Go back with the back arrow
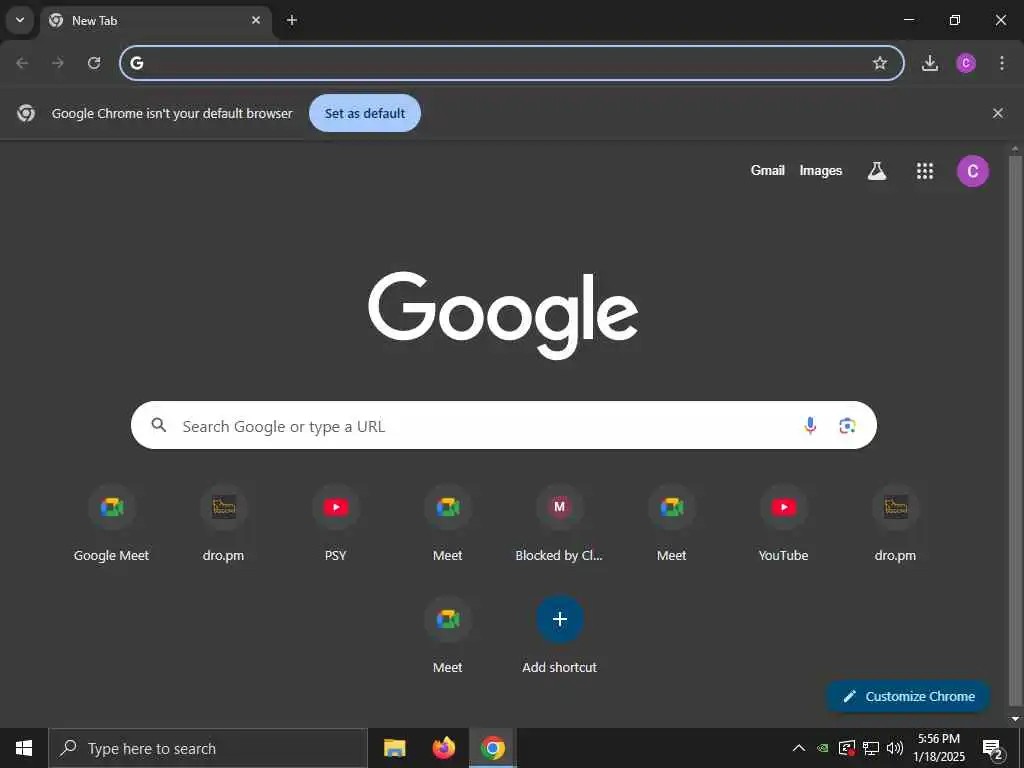The height and width of the screenshot is (768, 1024). pos(22,63)
